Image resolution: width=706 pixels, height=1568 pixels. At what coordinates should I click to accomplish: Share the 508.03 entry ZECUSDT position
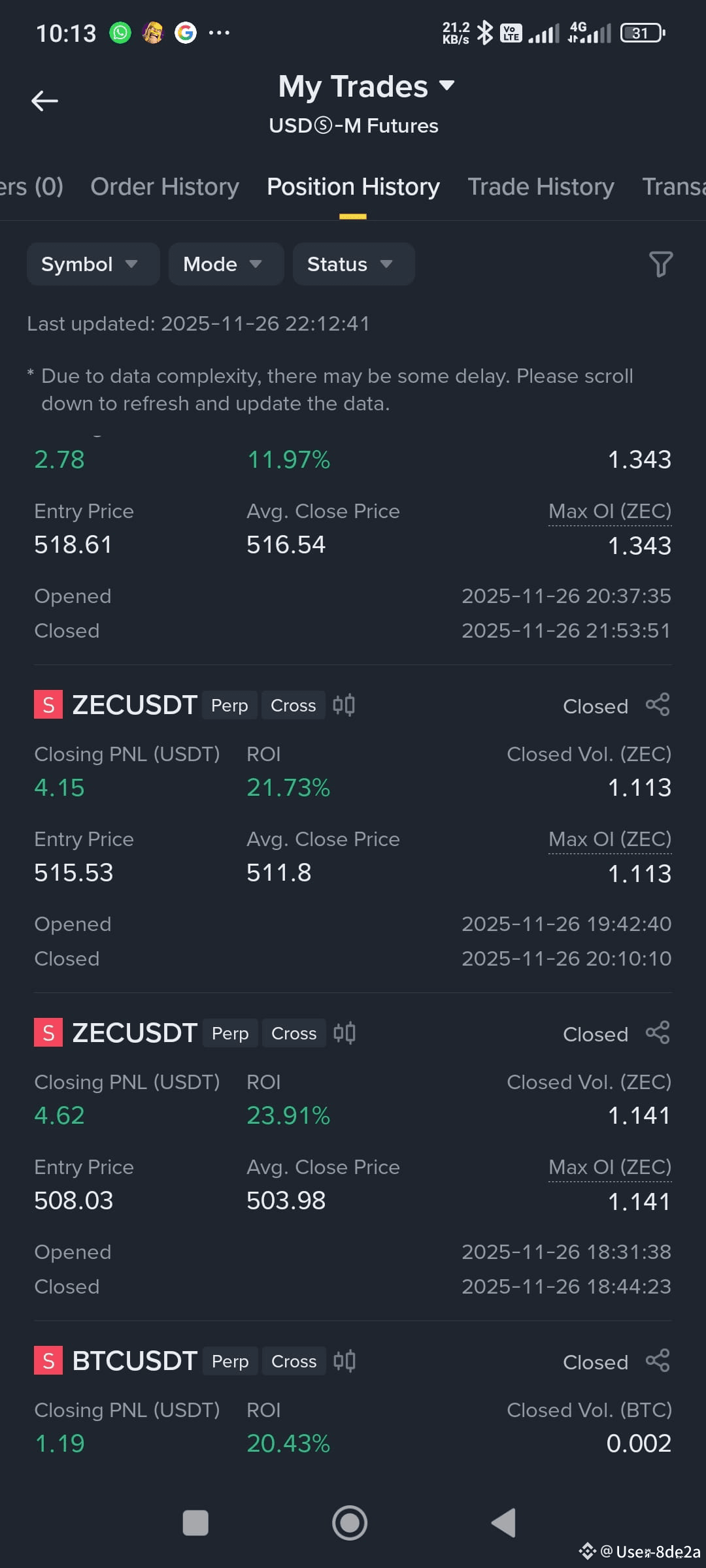[658, 1033]
